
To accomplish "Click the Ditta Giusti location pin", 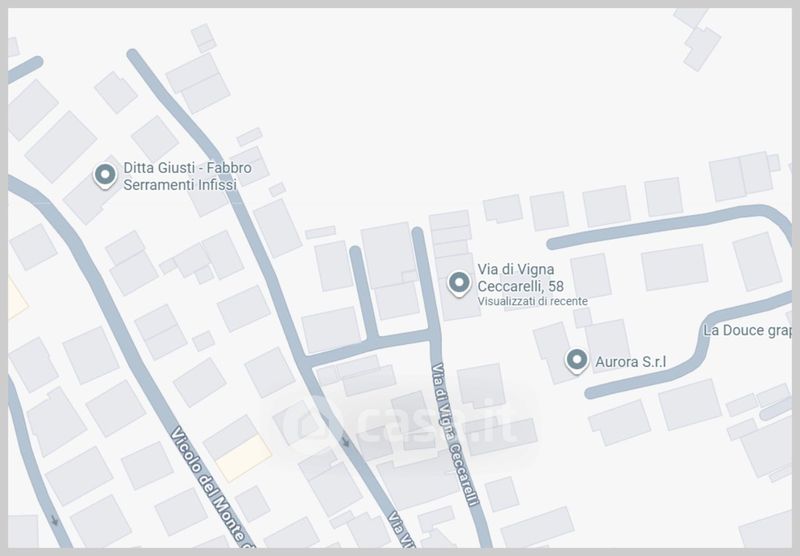I will pyautogui.click(x=105, y=176).
